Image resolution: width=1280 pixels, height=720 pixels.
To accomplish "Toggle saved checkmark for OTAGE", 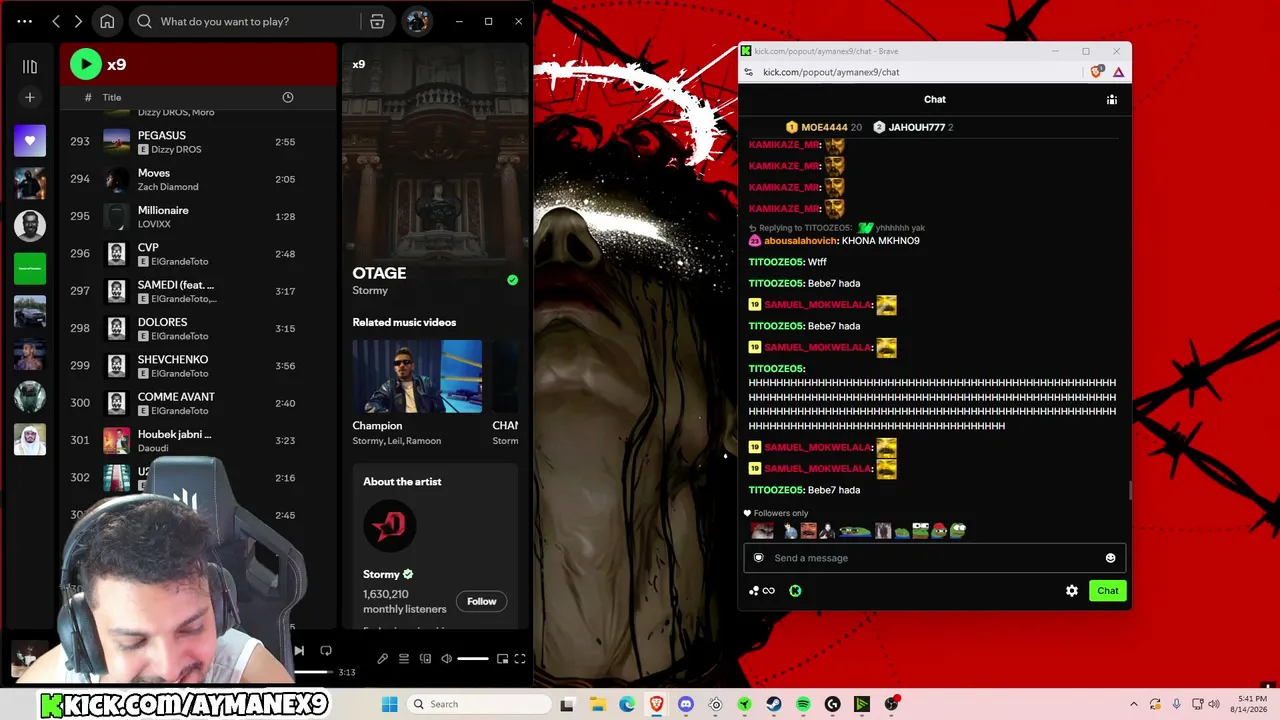I will 513,280.
